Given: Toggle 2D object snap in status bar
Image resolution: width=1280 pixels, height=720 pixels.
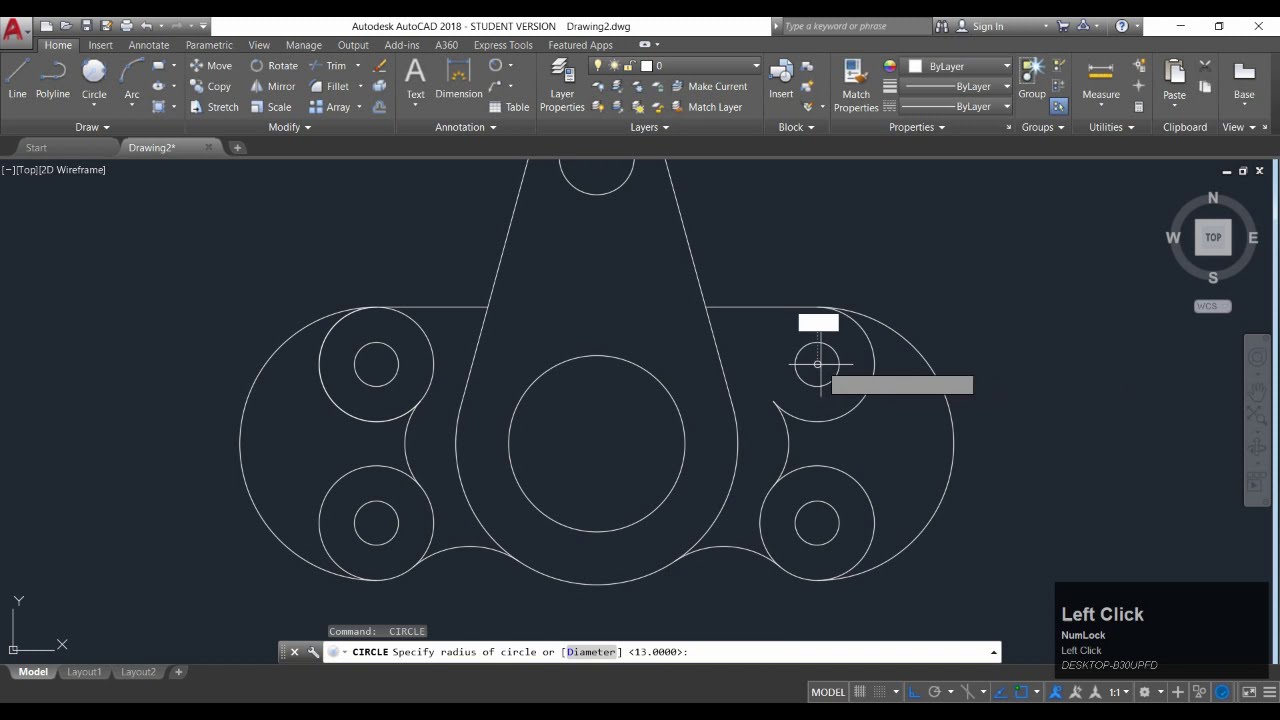Looking at the screenshot, I should 1021,692.
